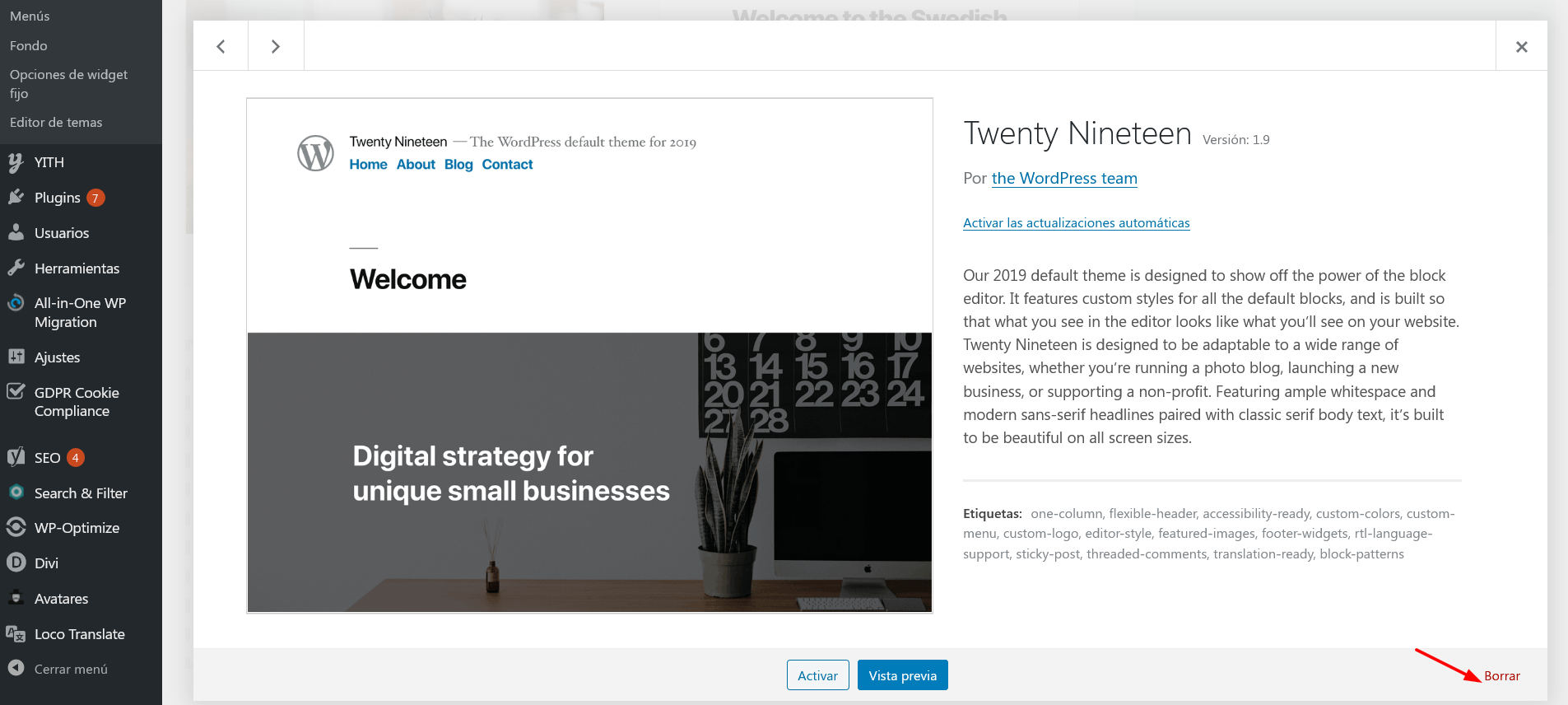Click the Blog link in theme preview
This screenshot has width=1568, height=705.
pos(458,164)
